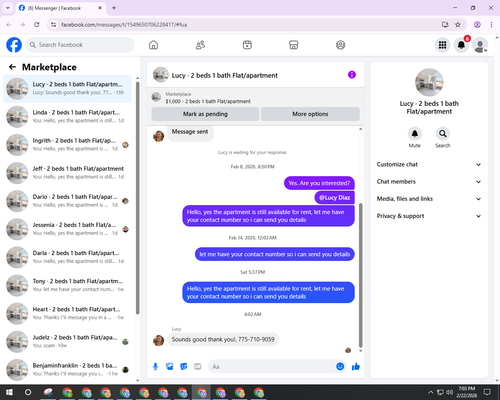Screen dimensions: 500x400
Task: Click Search magnifier in chat details panel
Action: (x=443, y=134)
